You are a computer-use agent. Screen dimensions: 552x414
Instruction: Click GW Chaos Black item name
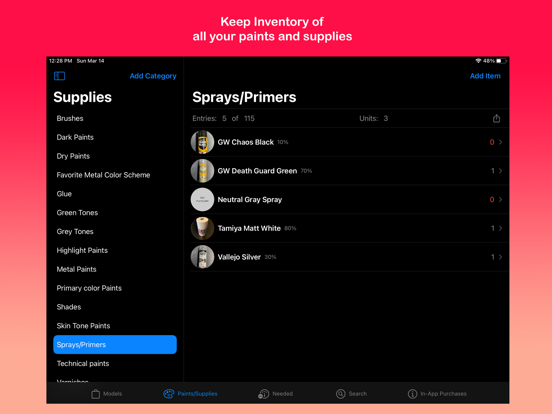[x=245, y=142]
